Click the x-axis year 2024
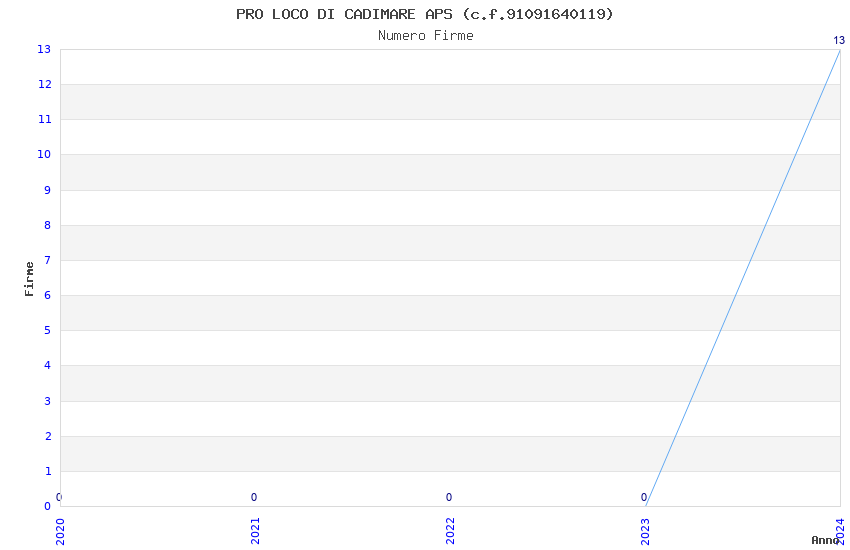The height and width of the screenshot is (550, 850). pyautogui.click(x=840, y=531)
